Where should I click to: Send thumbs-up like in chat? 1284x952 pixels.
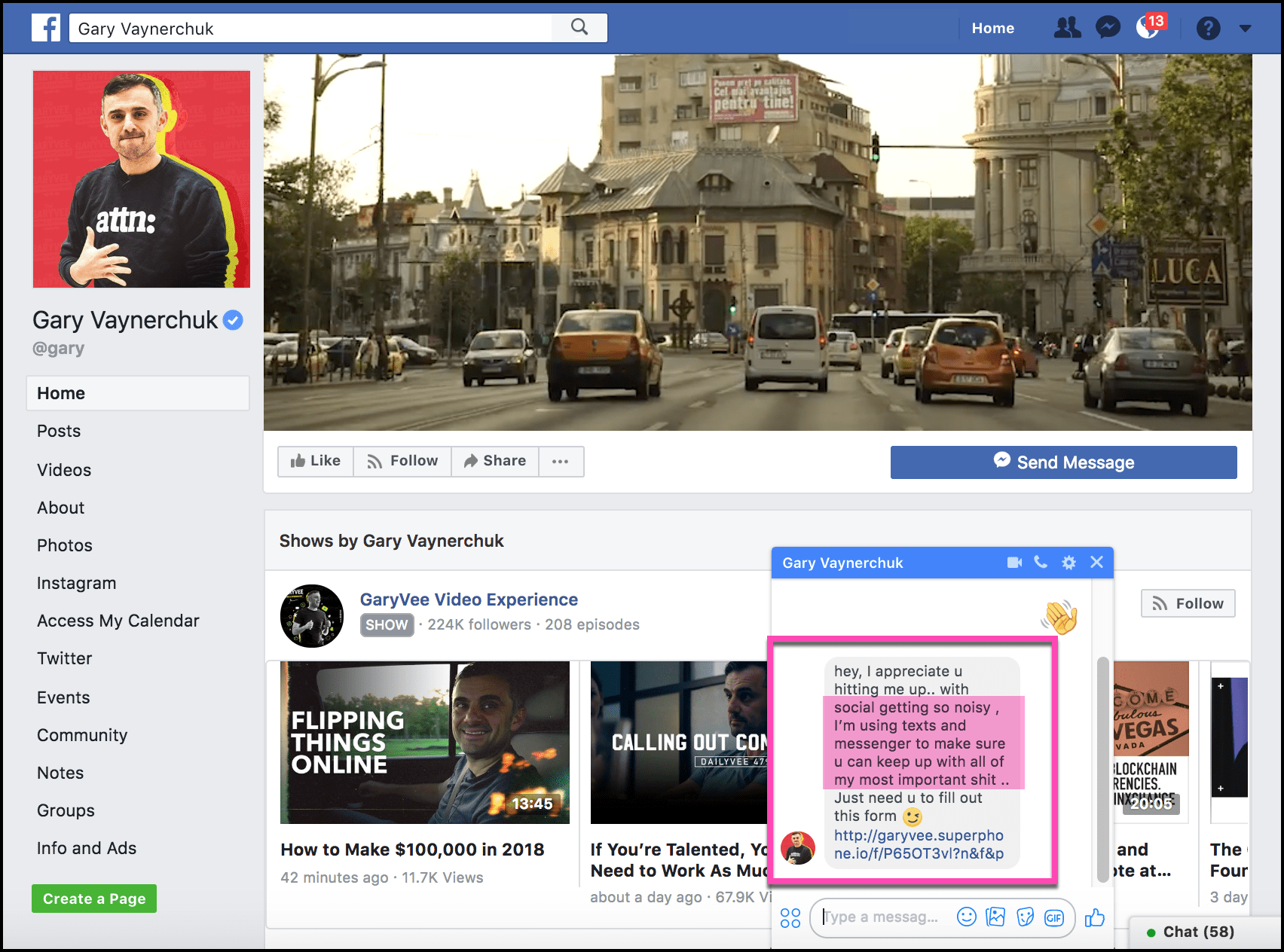[1094, 917]
